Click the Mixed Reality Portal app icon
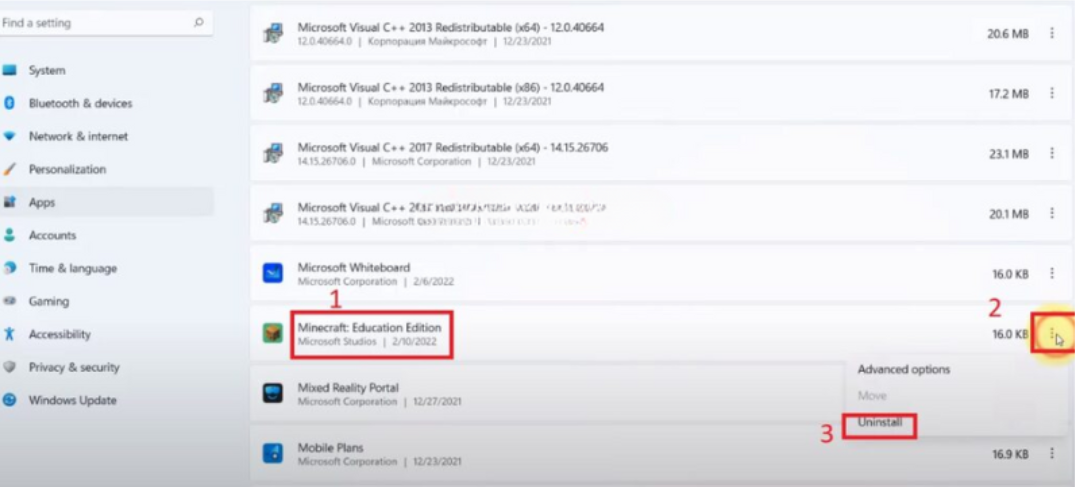Image resolution: width=1075 pixels, height=487 pixels. point(273,394)
